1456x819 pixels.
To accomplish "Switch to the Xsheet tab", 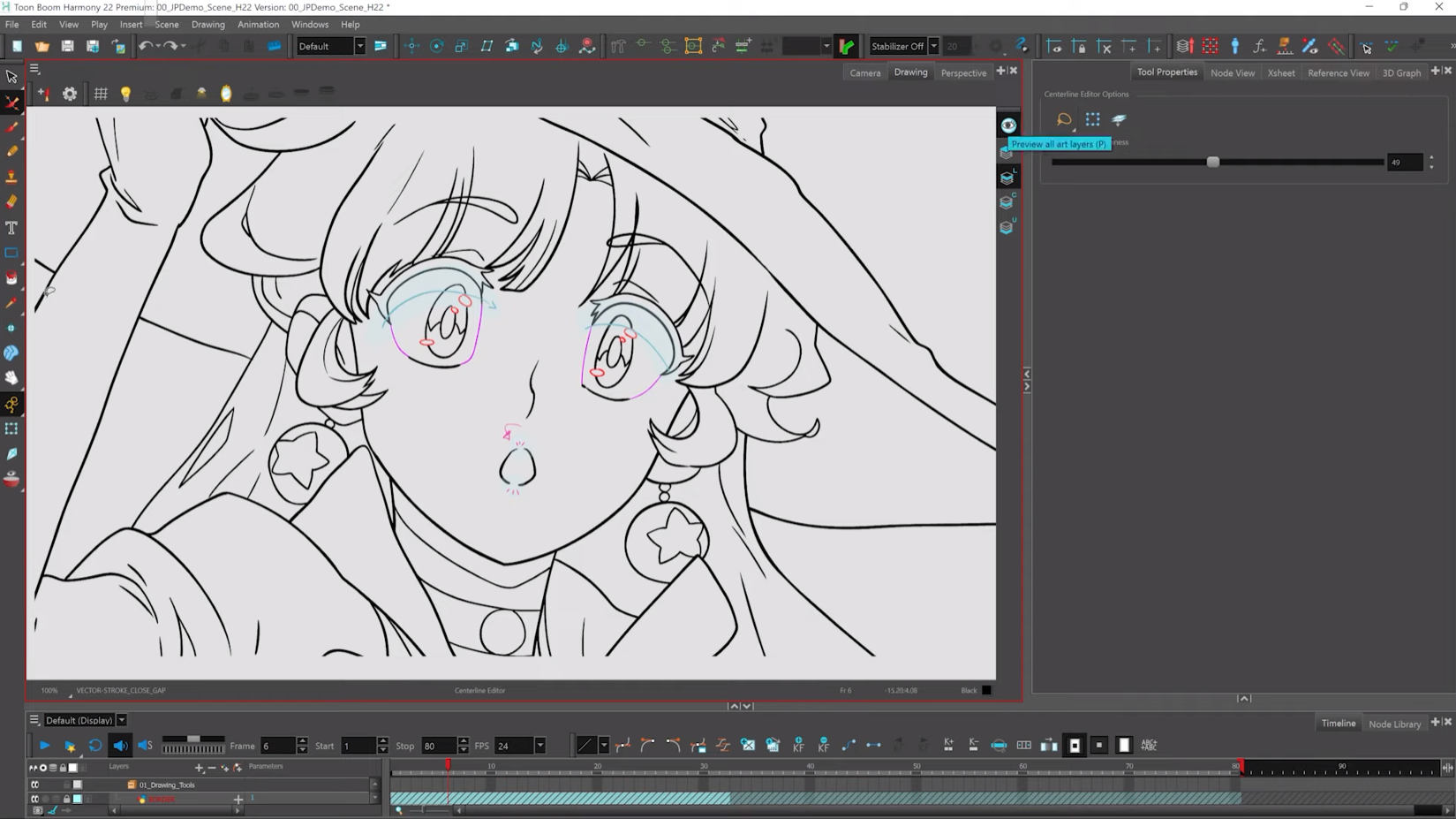I will [x=1281, y=72].
